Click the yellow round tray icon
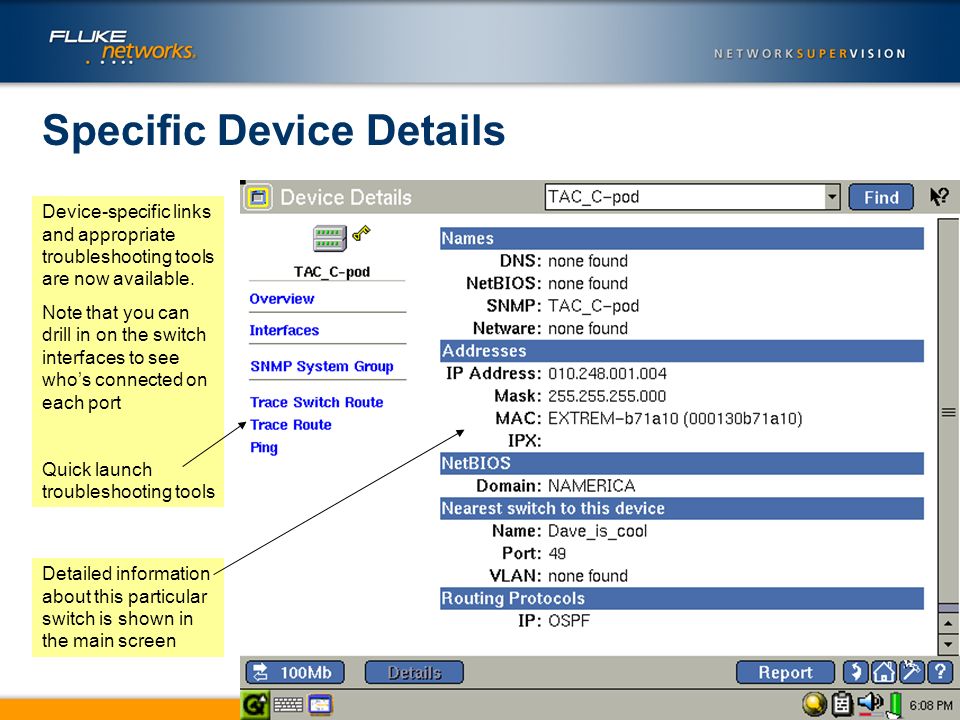The height and width of the screenshot is (720, 960). pos(814,705)
